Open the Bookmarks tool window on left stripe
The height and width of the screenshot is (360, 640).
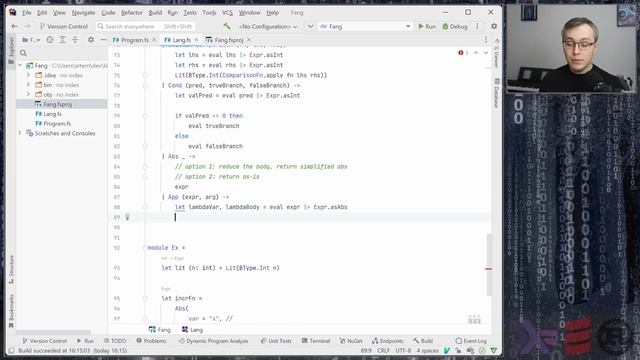pos(11,311)
